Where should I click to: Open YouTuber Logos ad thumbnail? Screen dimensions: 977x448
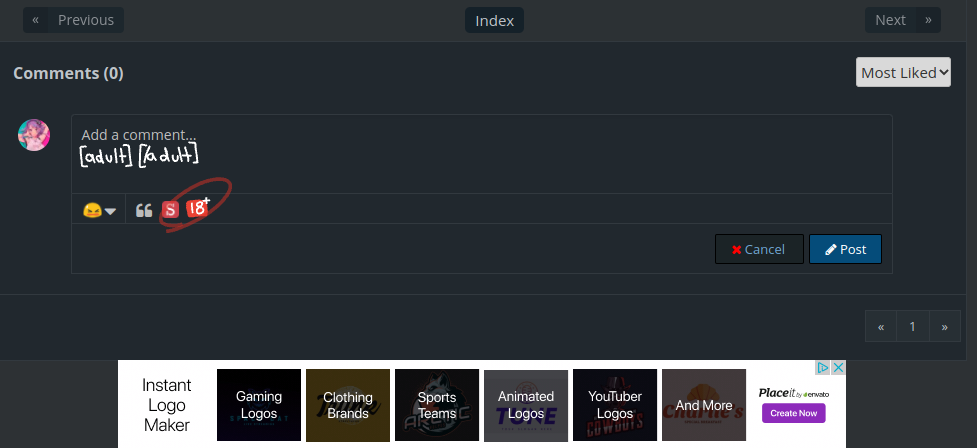coord(615,405)
